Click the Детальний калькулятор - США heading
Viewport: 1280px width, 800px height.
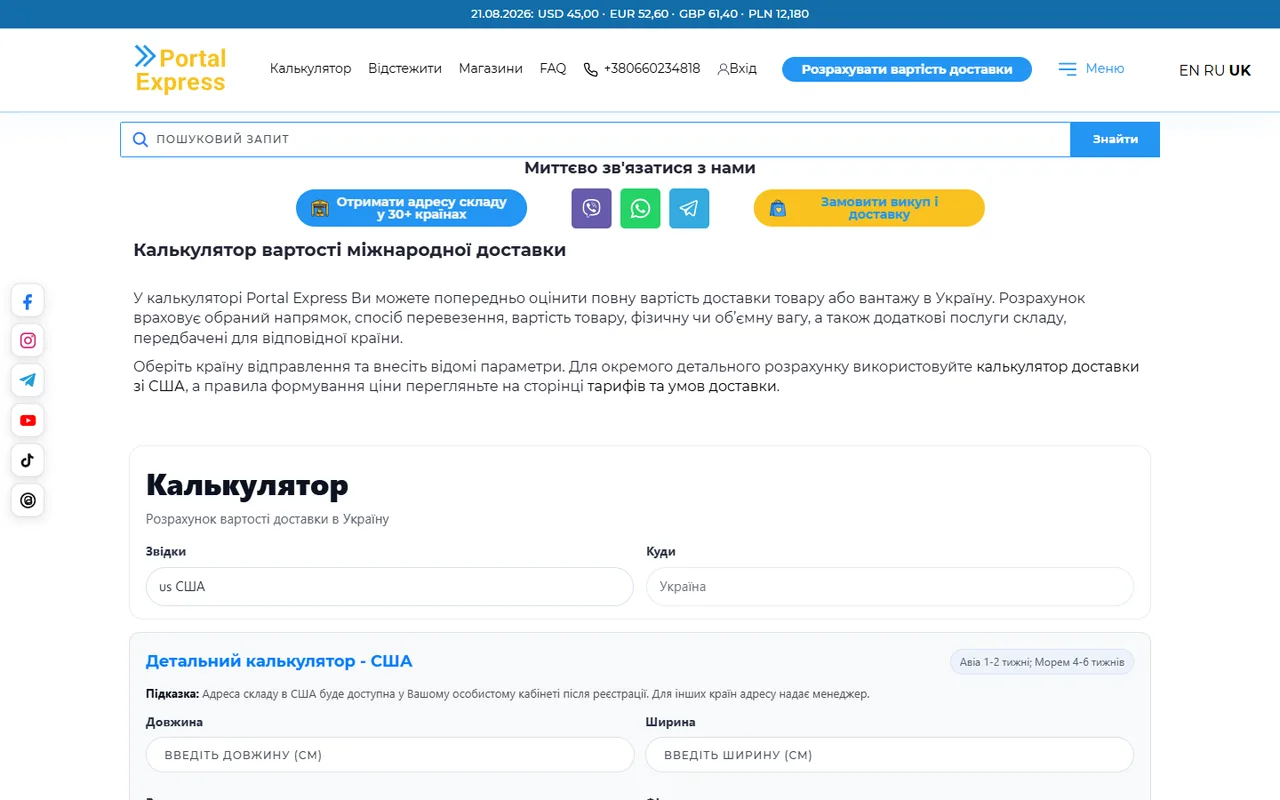pos(279,661)
